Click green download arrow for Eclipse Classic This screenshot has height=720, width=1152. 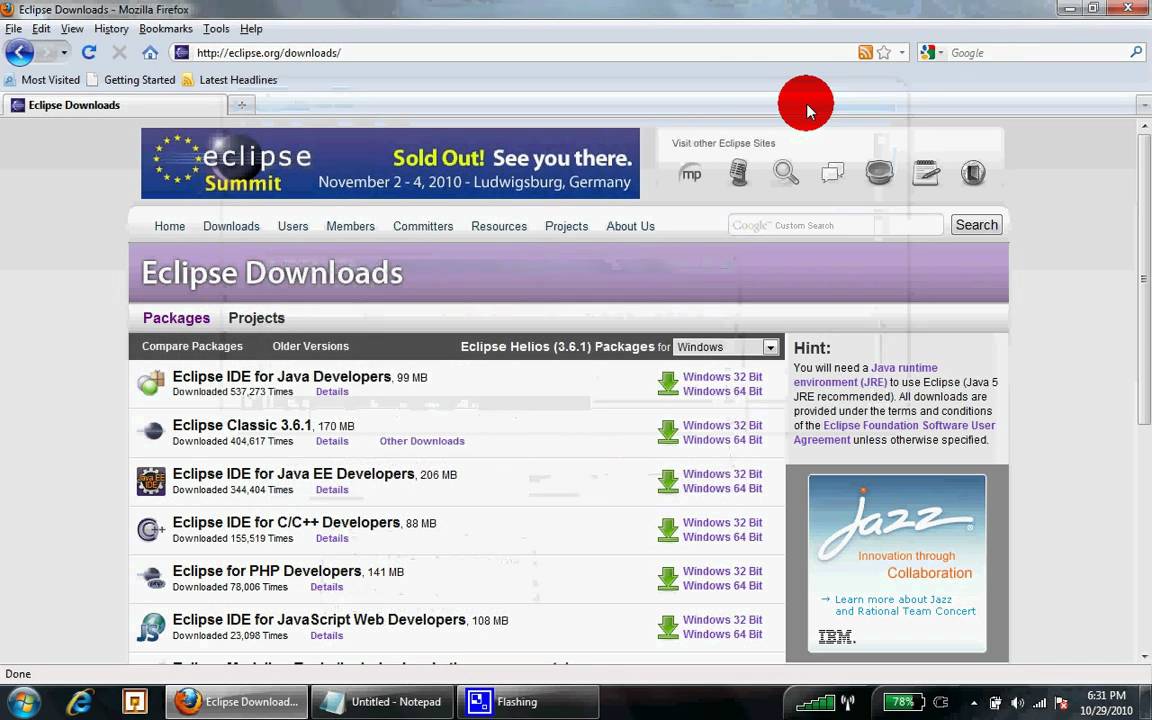pyautogui.click(x=668, y=432)
